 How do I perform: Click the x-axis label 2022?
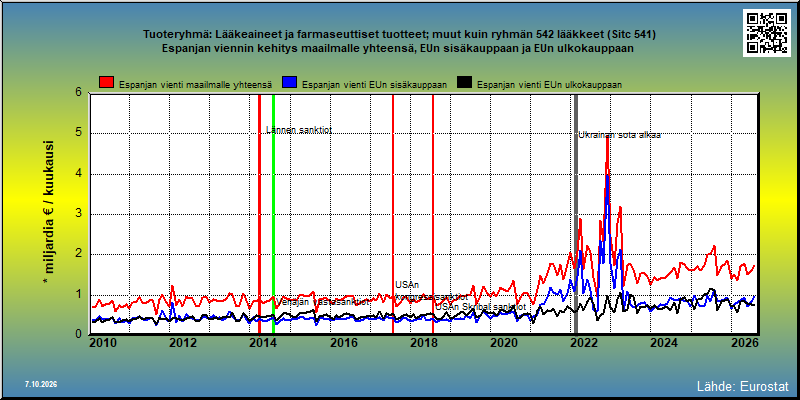point(584,343)
